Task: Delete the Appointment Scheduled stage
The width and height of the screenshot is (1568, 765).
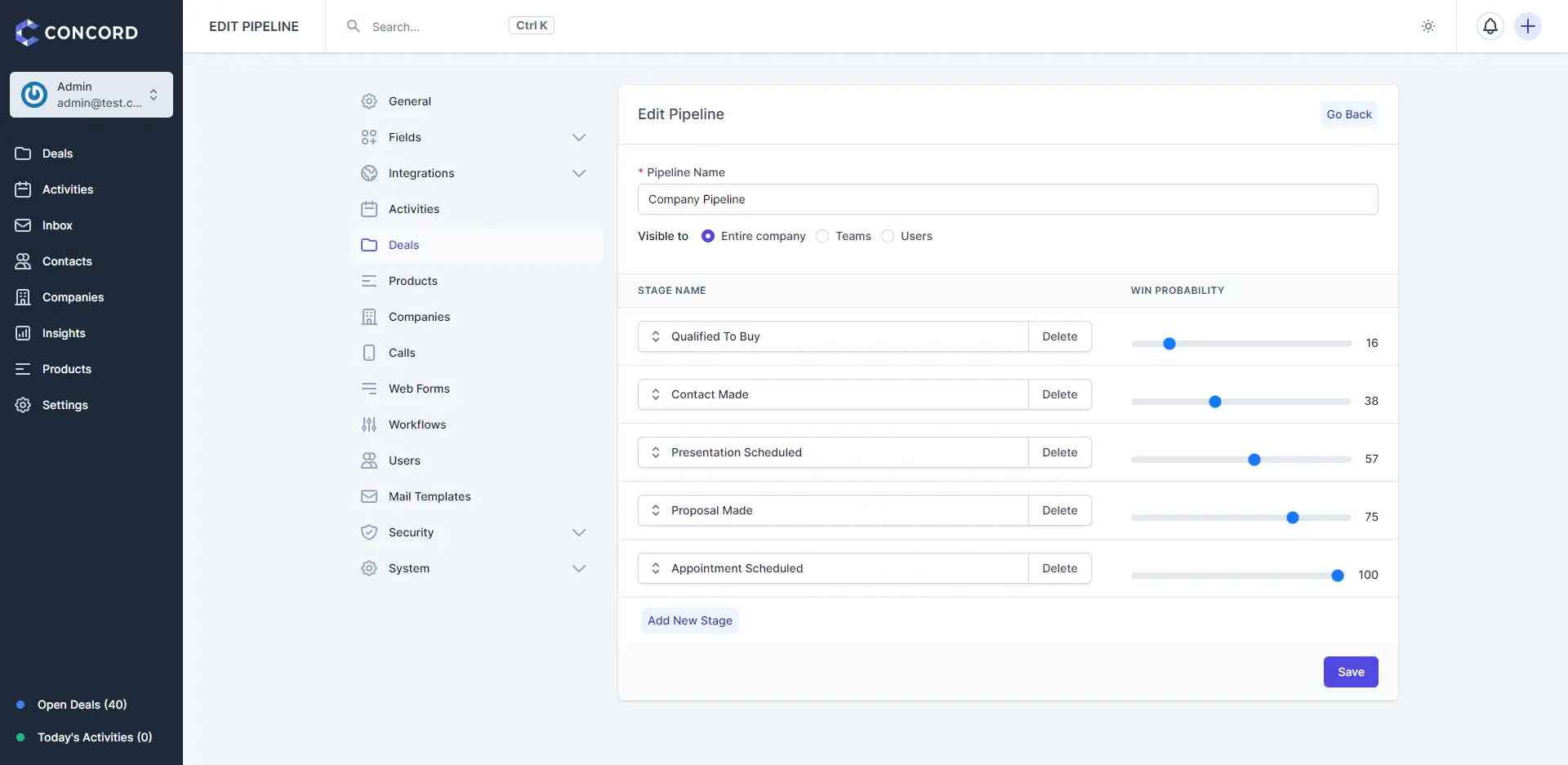Action: coord(1059,568)
